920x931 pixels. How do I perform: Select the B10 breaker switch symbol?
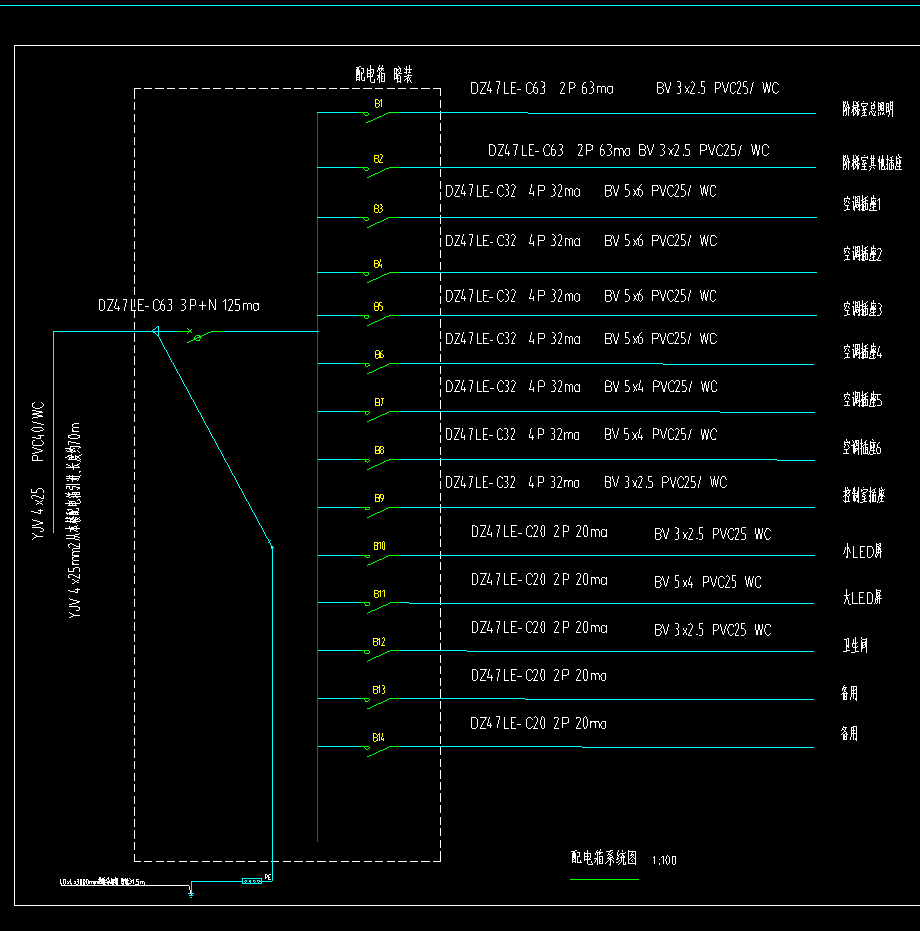[x=377, y=560]
